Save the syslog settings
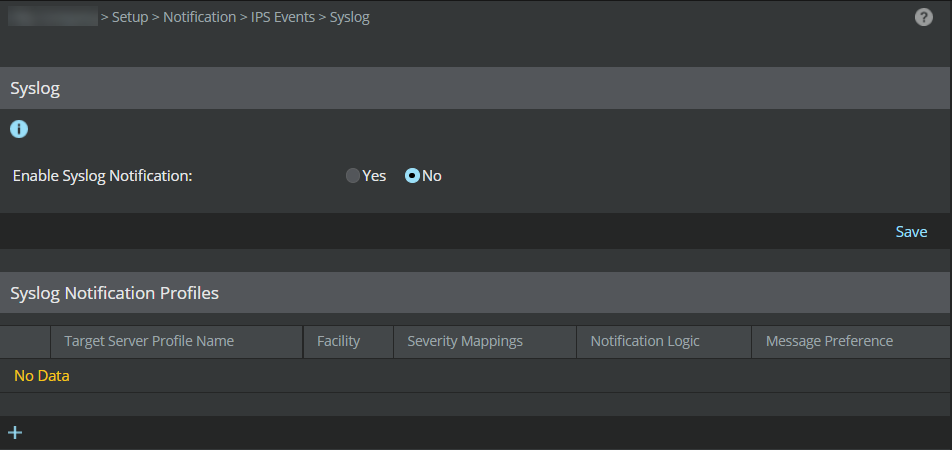The height and width of the screenshot is (450, 952). coord(911,231)
